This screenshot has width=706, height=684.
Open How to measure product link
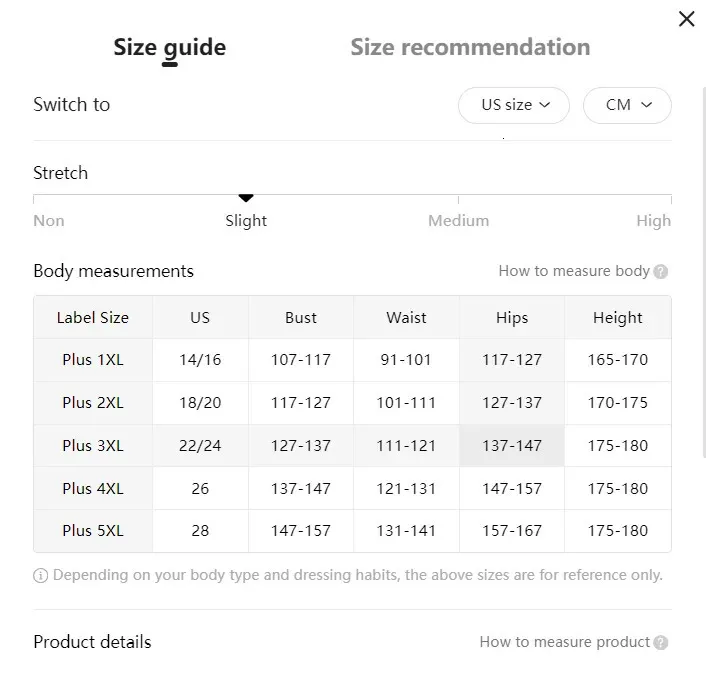(x=565, y=642)
